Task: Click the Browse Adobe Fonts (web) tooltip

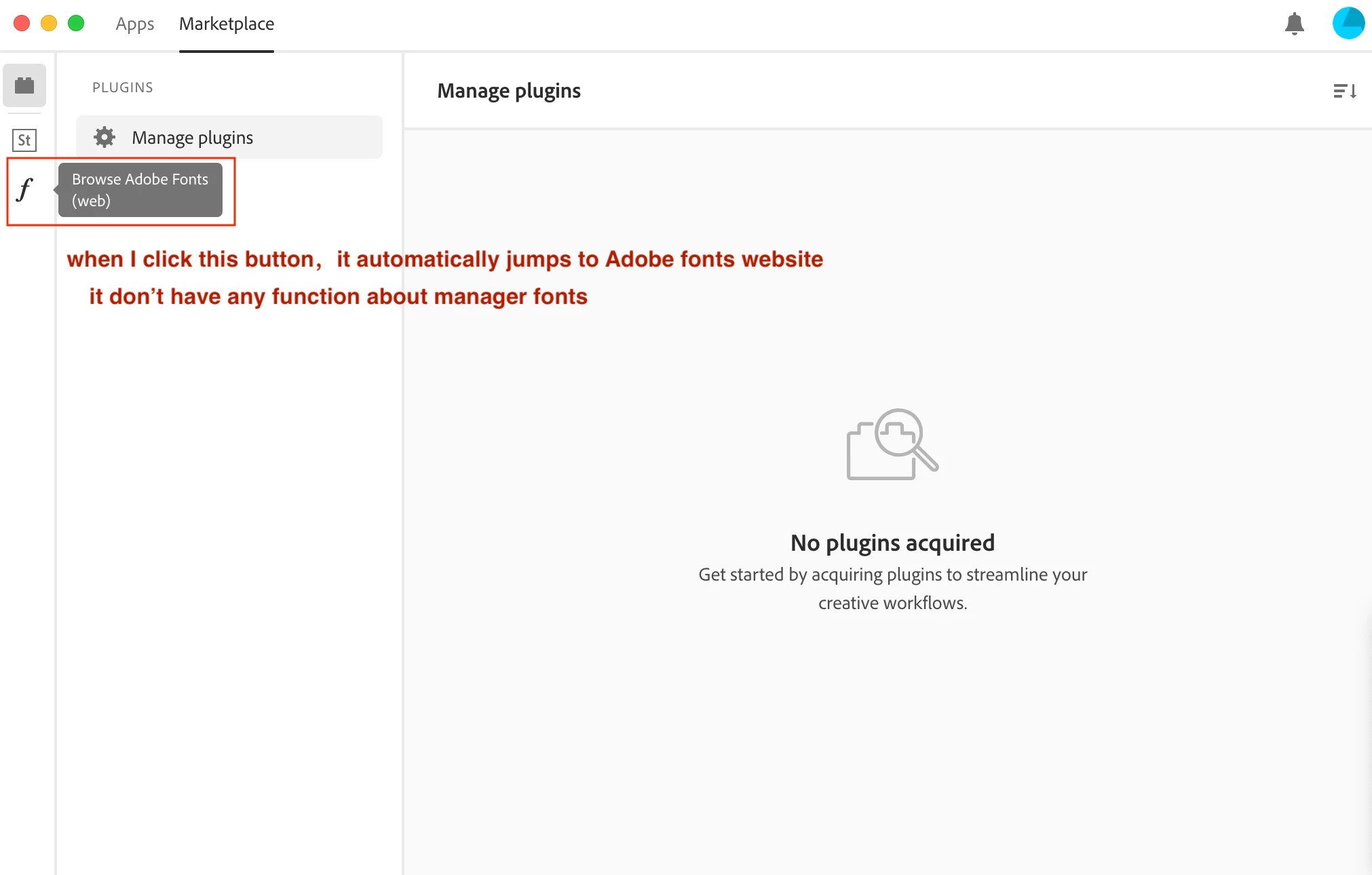Action: pyautogui.click(x=140, y=190)
